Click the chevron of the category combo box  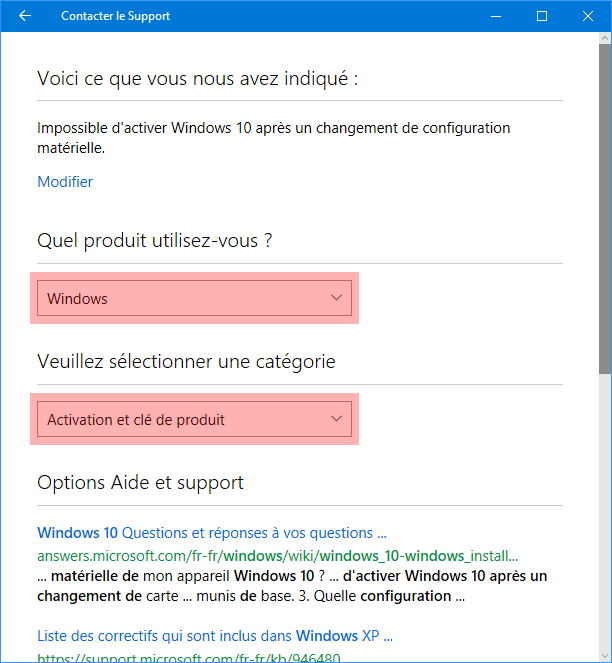336,419
